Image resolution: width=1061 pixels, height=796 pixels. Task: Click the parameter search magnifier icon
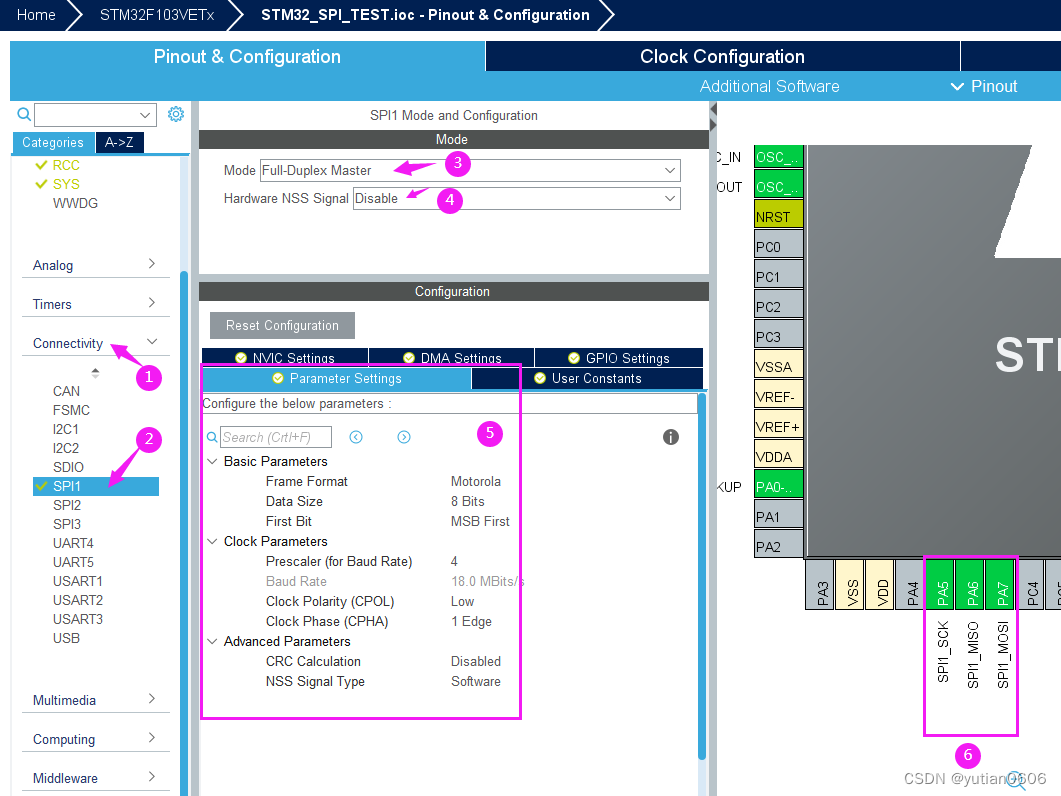pyautogui.click(x=212, y=437)
